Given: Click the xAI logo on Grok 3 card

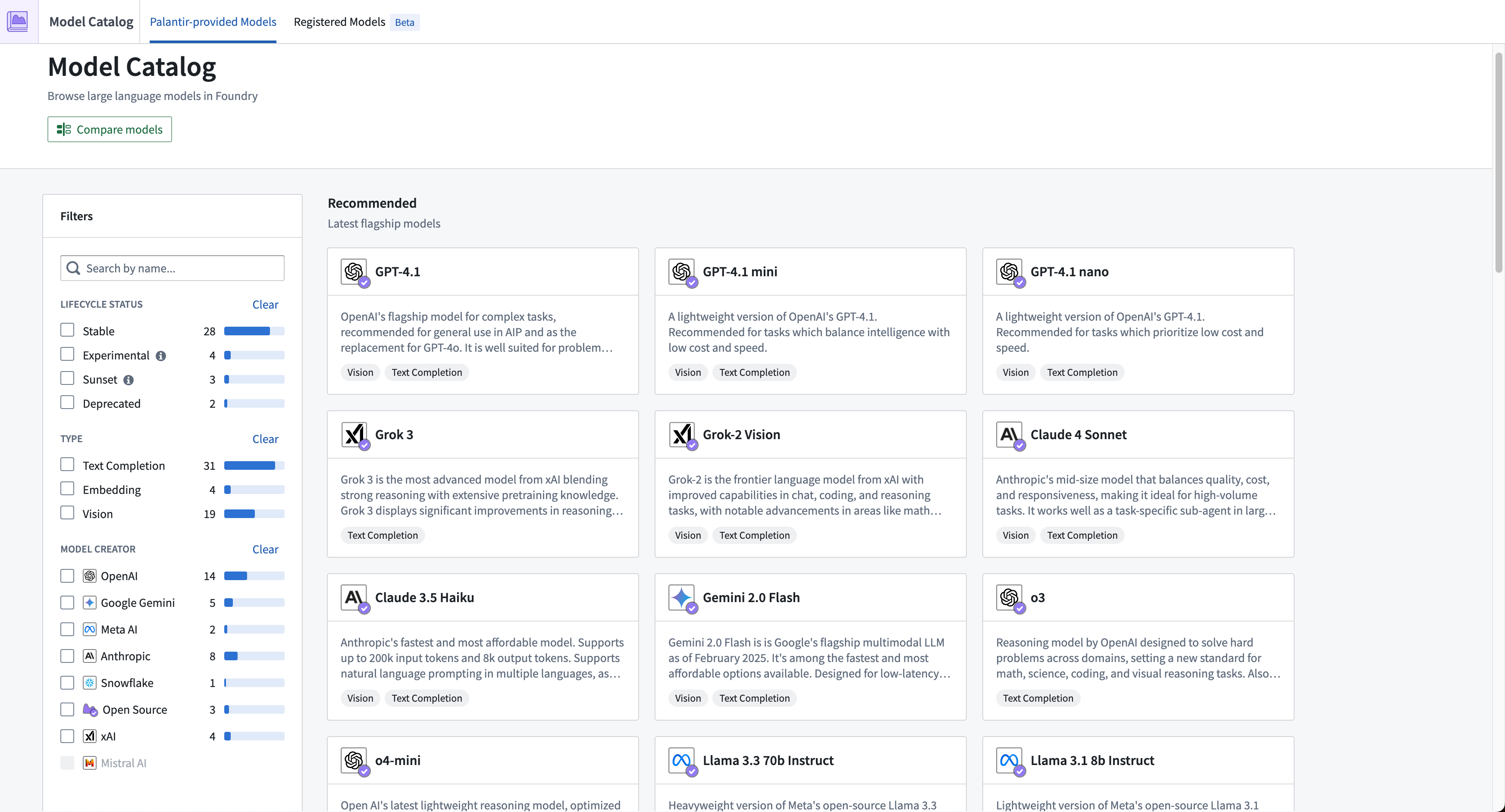Looking at the screenshot, I should [354, 434].
